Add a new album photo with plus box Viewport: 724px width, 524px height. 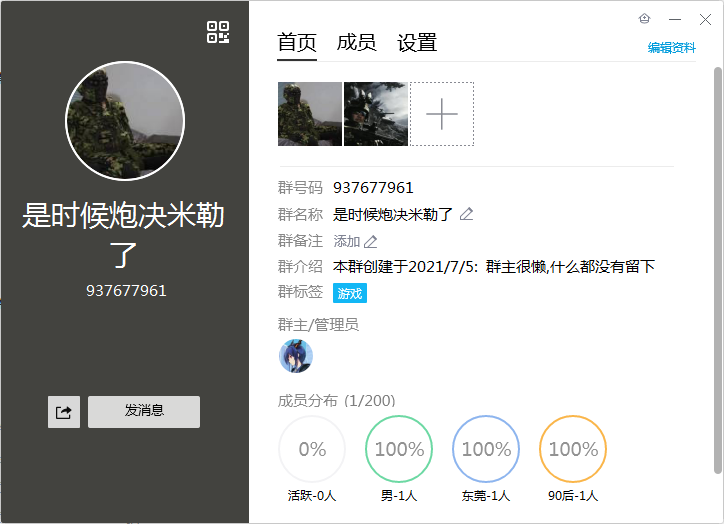pos(442,114)
